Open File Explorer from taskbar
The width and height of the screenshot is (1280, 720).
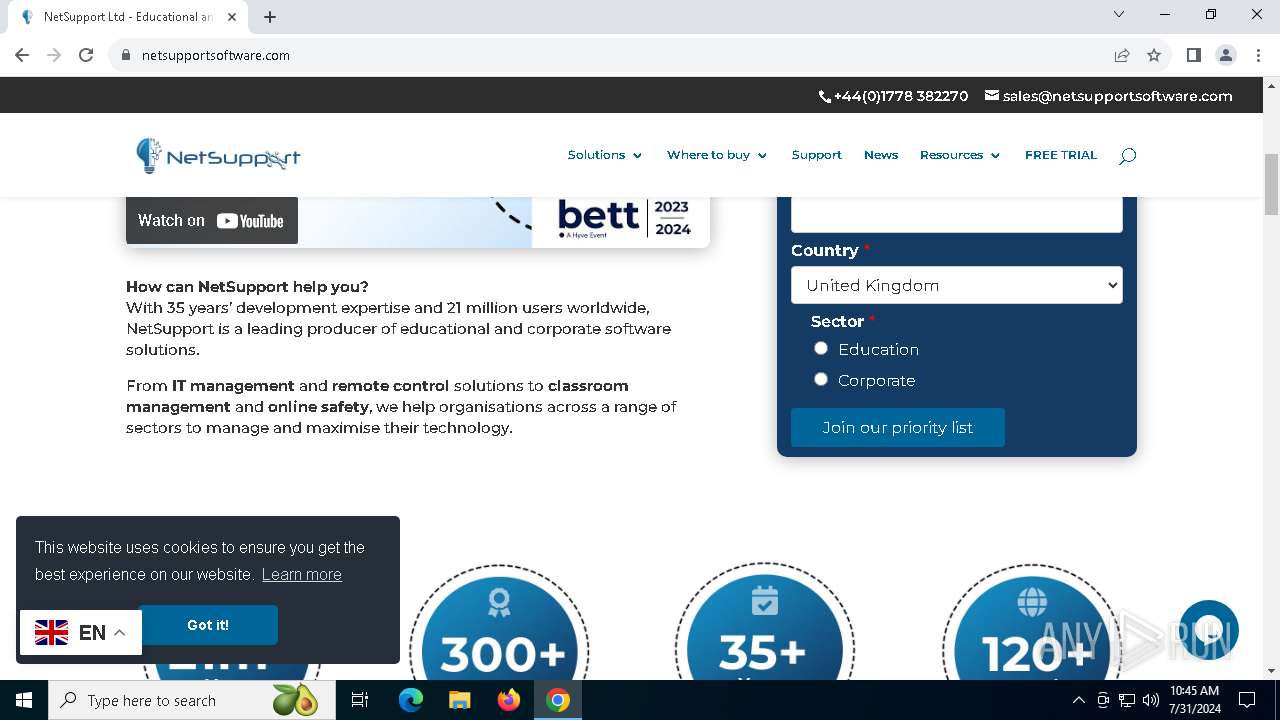(x=460, y=700)
